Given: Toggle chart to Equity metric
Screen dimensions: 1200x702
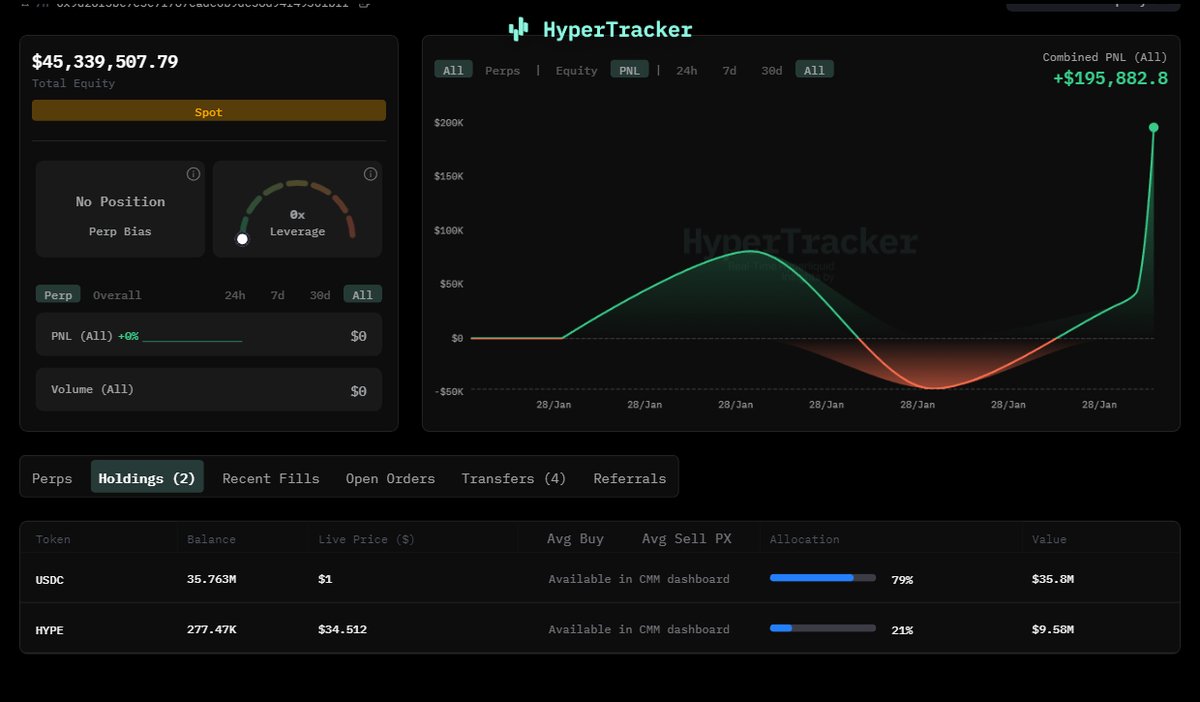Looking at the screenshot, I should (576, 70).
